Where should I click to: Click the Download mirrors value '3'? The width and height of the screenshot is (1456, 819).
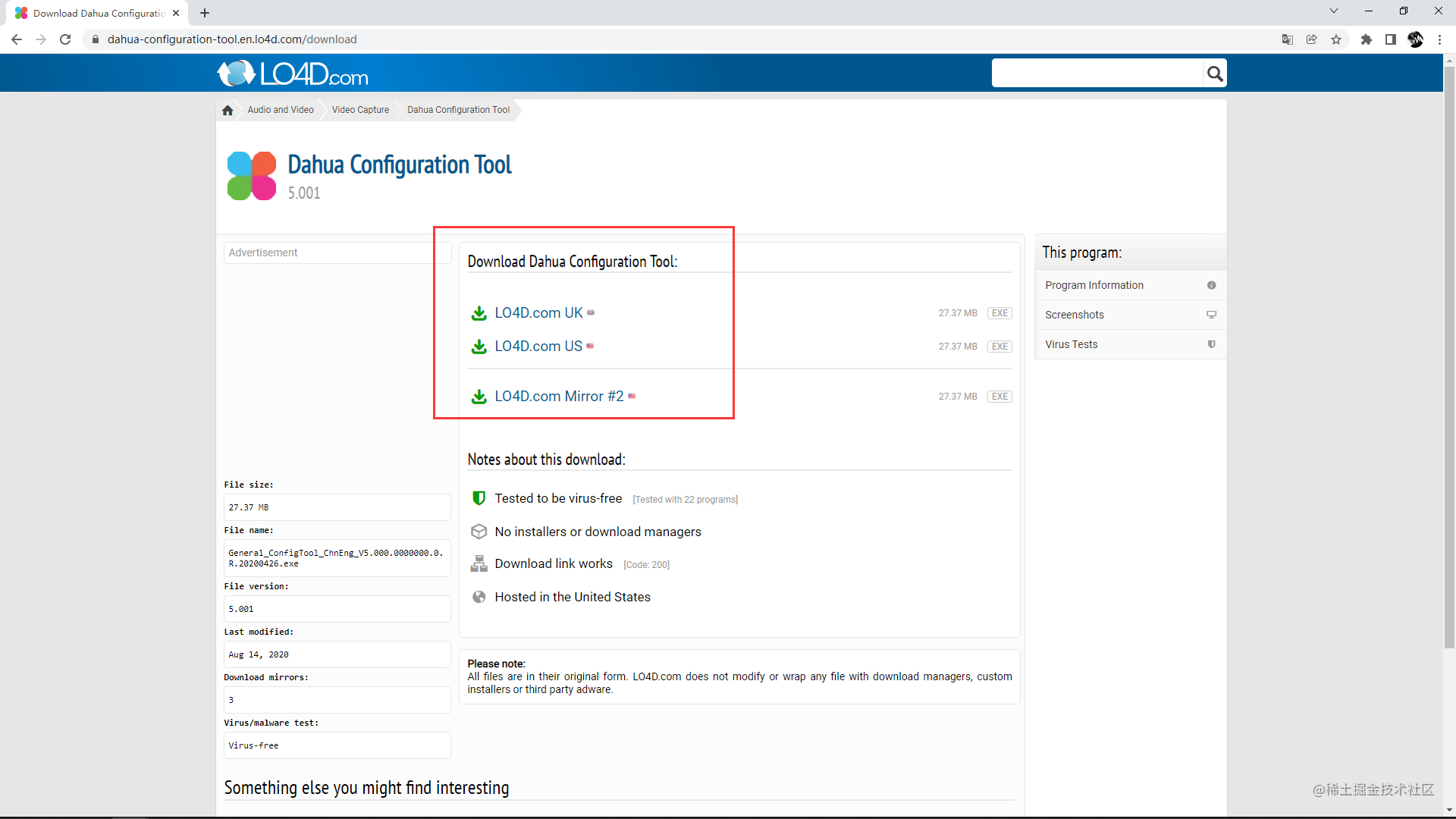337,700
